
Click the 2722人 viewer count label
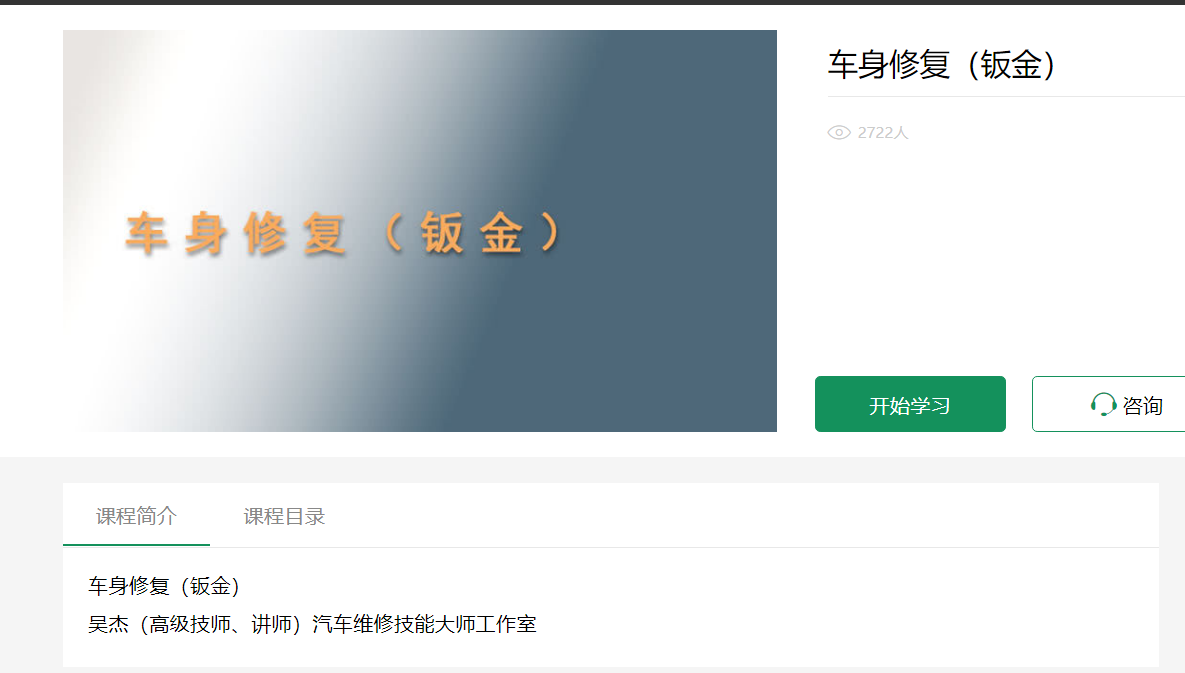tap(883, 132)
